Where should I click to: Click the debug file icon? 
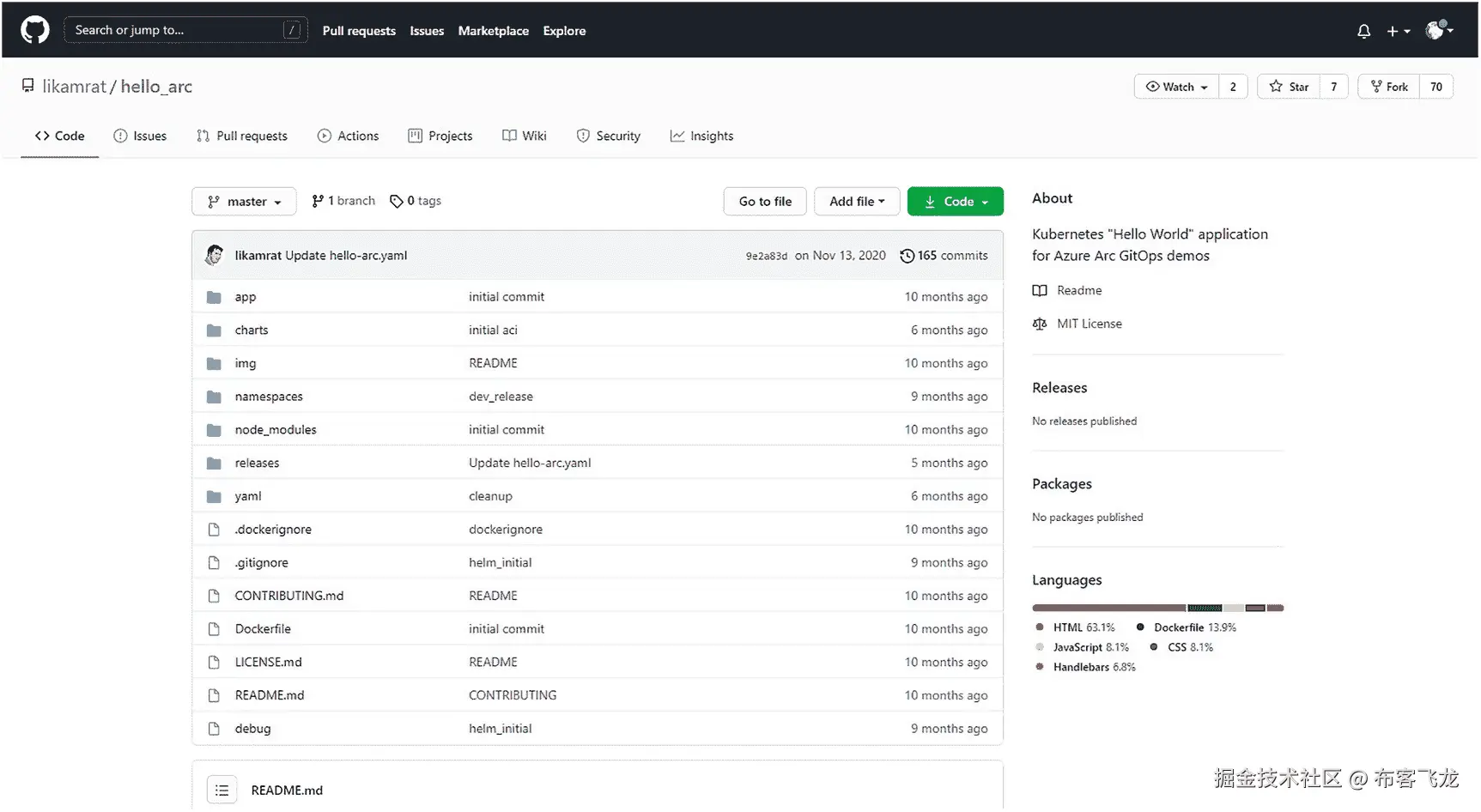pos(214,729)
